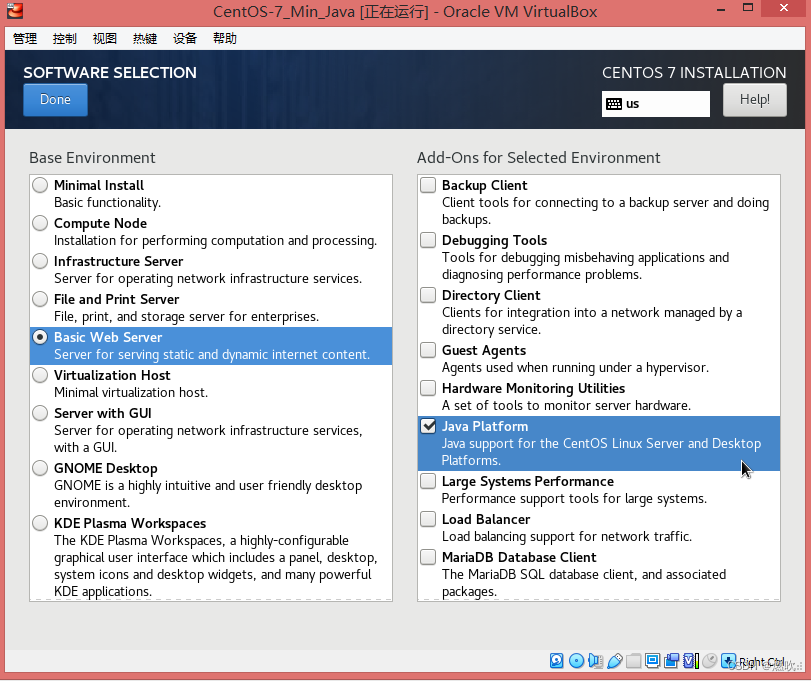Enable the Backup Client add-on
Screen dimensions: 811x681
coord(428,185)
